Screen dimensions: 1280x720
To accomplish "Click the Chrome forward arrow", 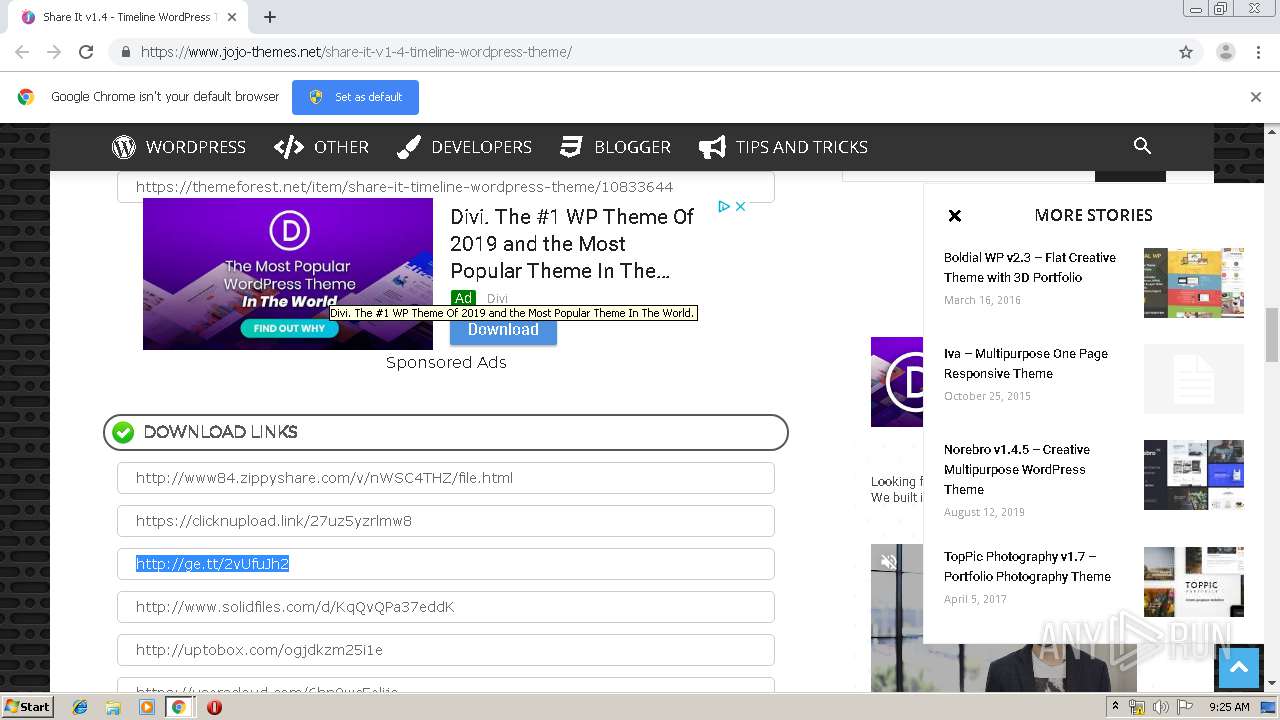I will [54, 52].
